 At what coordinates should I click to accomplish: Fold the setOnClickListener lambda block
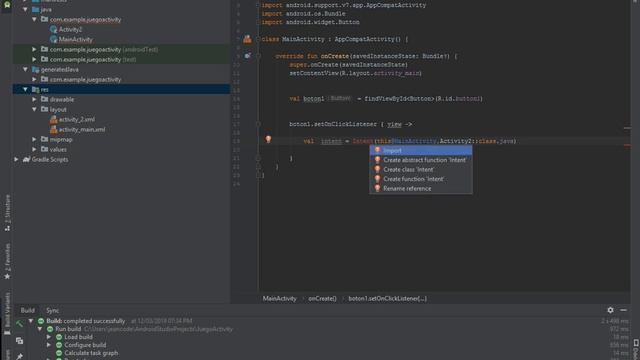coord(258,124)
